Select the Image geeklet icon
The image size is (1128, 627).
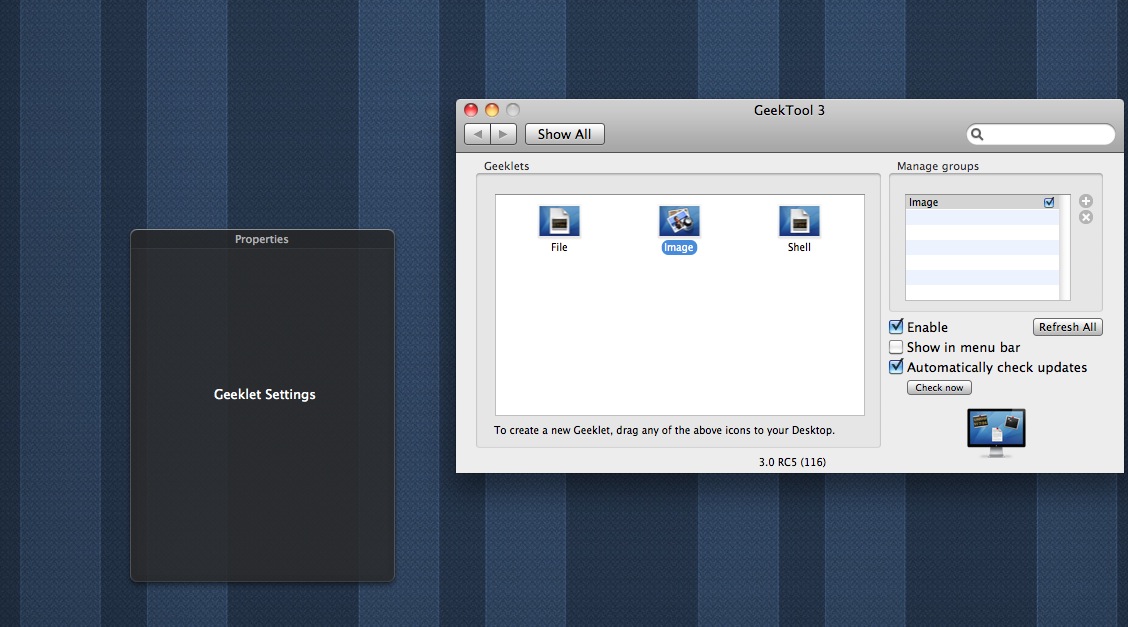[x=679, y=221]
